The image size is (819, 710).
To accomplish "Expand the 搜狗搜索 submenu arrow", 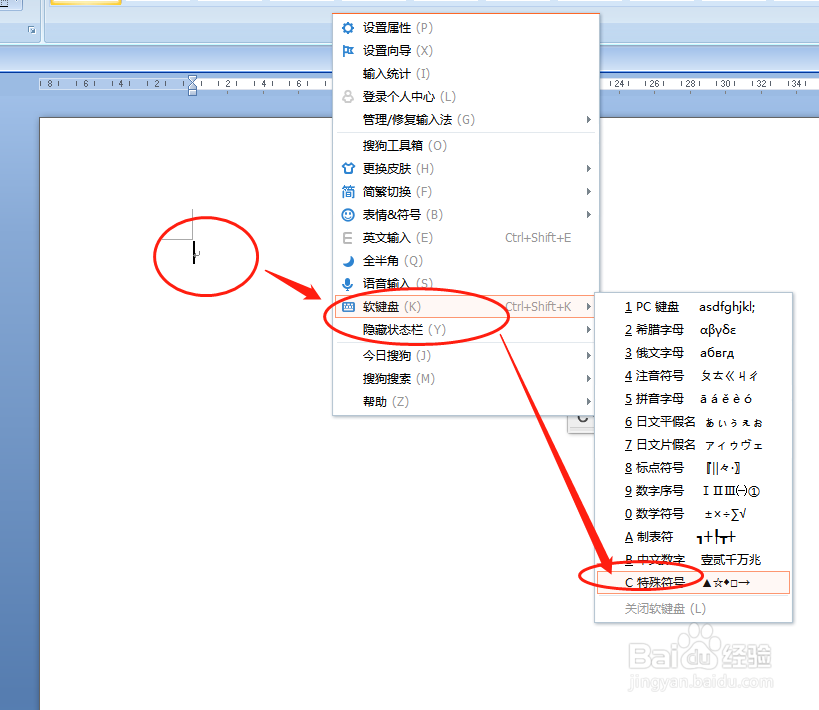I will coord(588,379).
